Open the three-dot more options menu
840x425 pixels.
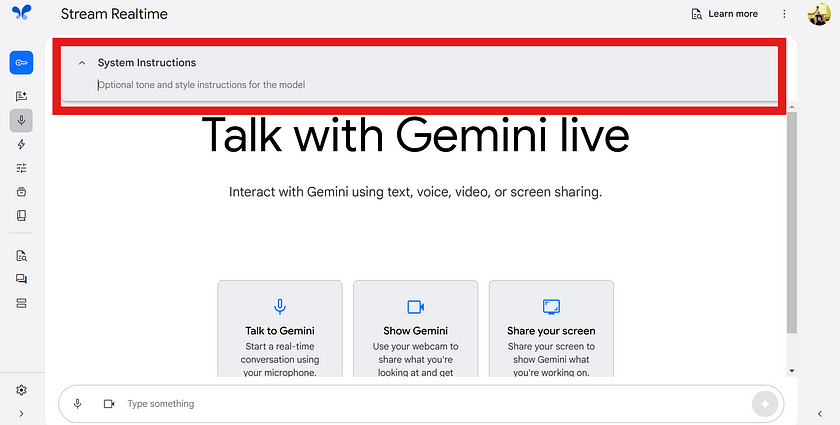784,14
